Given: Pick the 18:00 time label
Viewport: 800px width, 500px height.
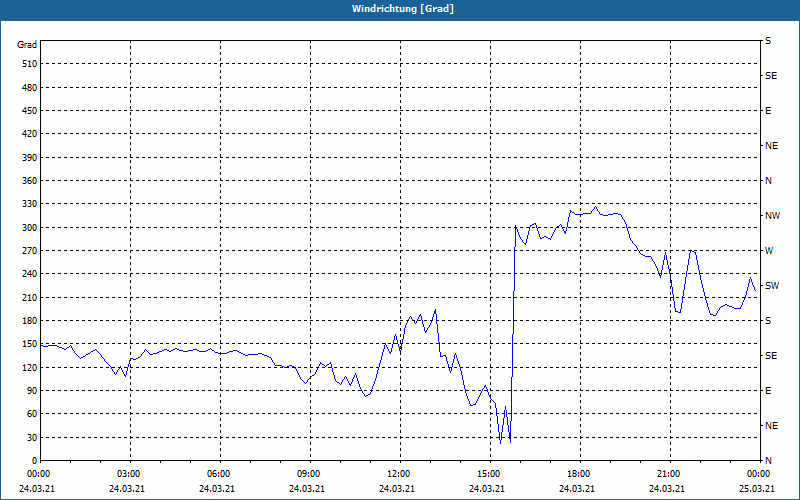Looking at the screenshot, I should [579, 474].
